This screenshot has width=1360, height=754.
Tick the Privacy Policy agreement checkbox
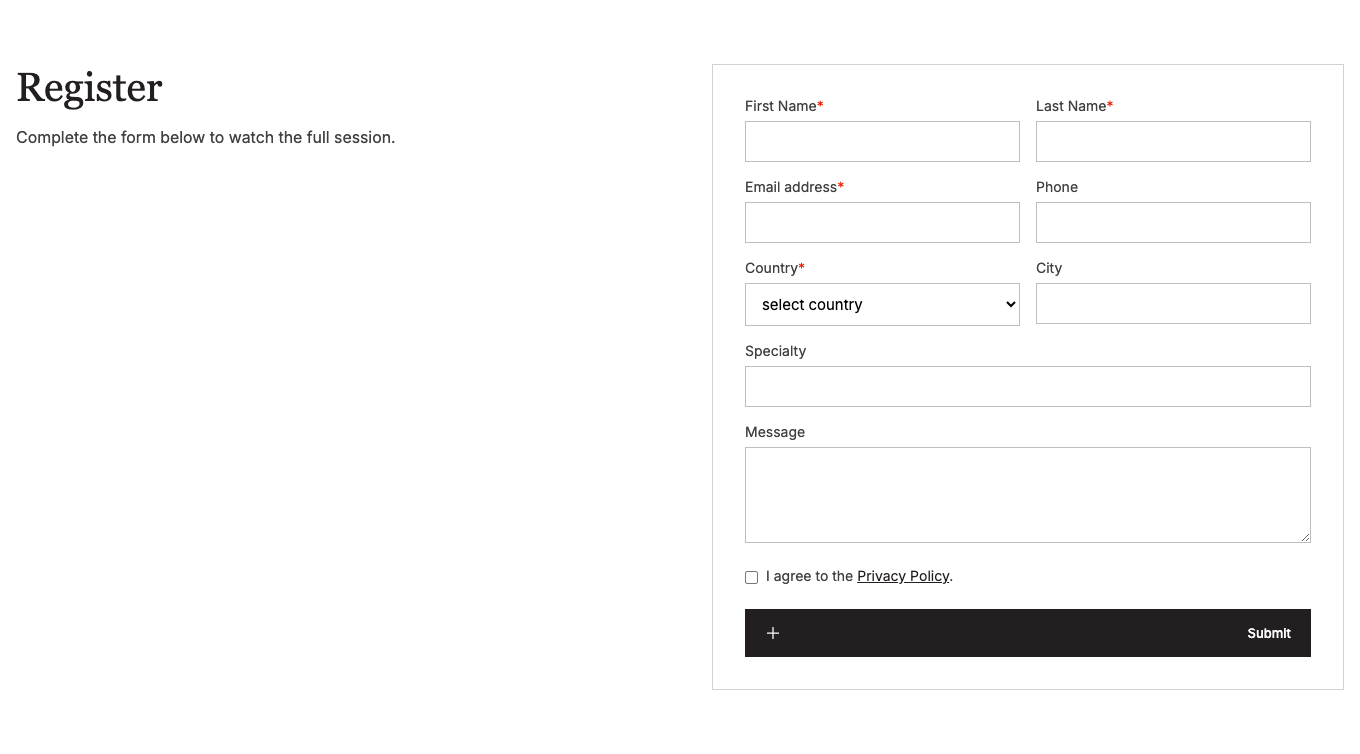(x=752, y=577)
